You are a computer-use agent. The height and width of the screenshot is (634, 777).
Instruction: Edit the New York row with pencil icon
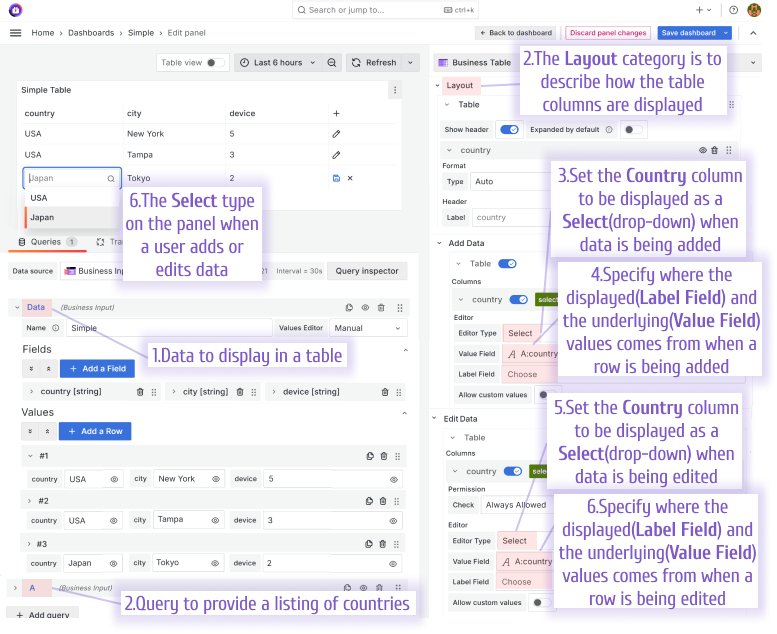point(336,134)
